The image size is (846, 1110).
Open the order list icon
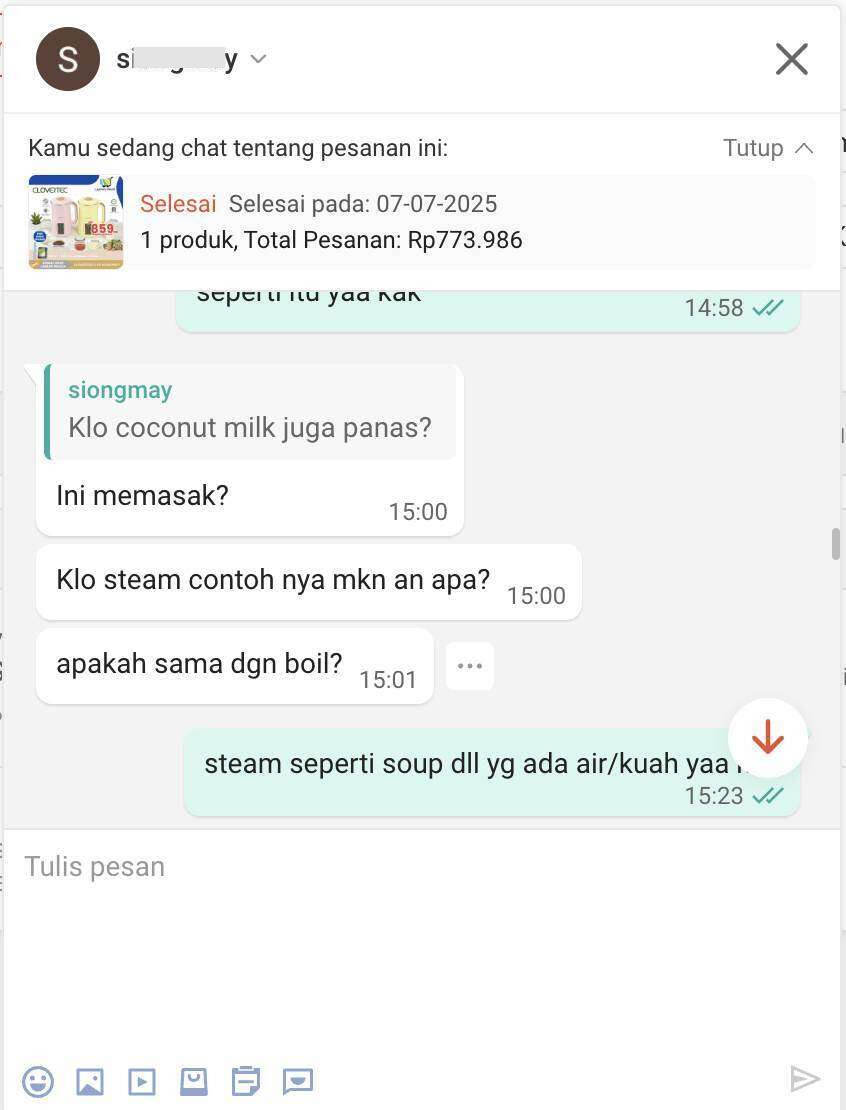(x=246, y=1081)
